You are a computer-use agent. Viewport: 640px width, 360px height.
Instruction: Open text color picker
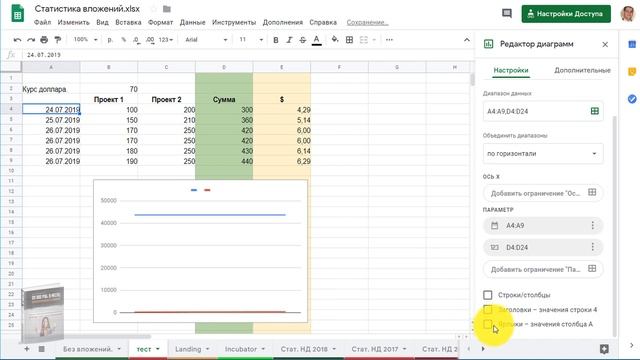click(x=316, y=40)
